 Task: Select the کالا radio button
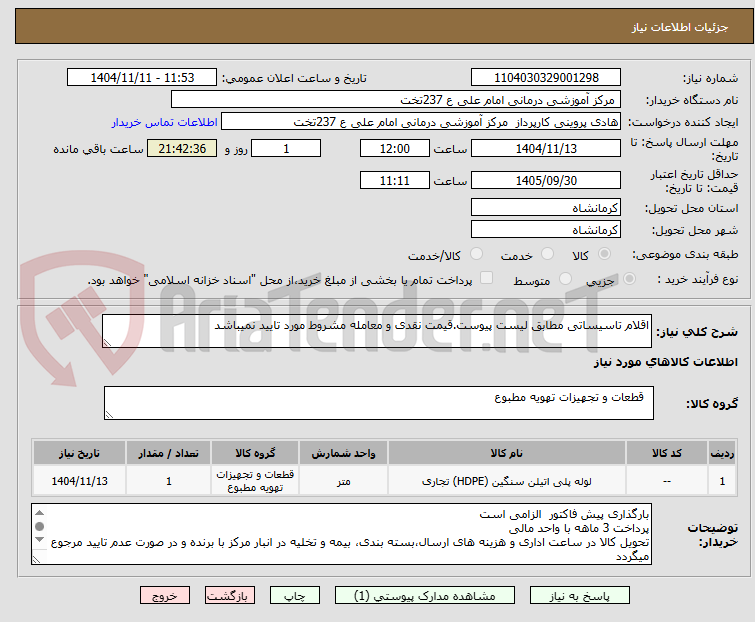point(604,254)
